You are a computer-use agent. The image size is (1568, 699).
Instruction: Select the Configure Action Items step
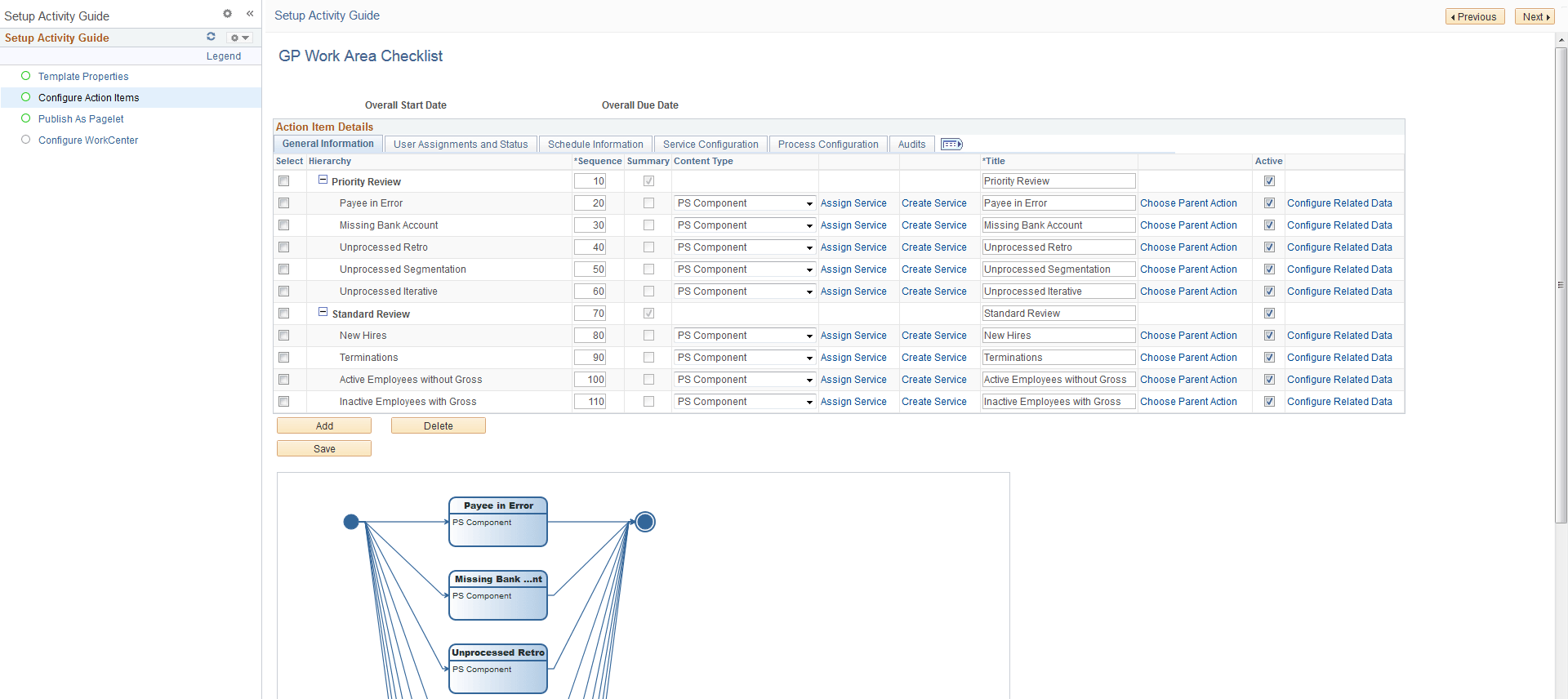click(89, 98)
